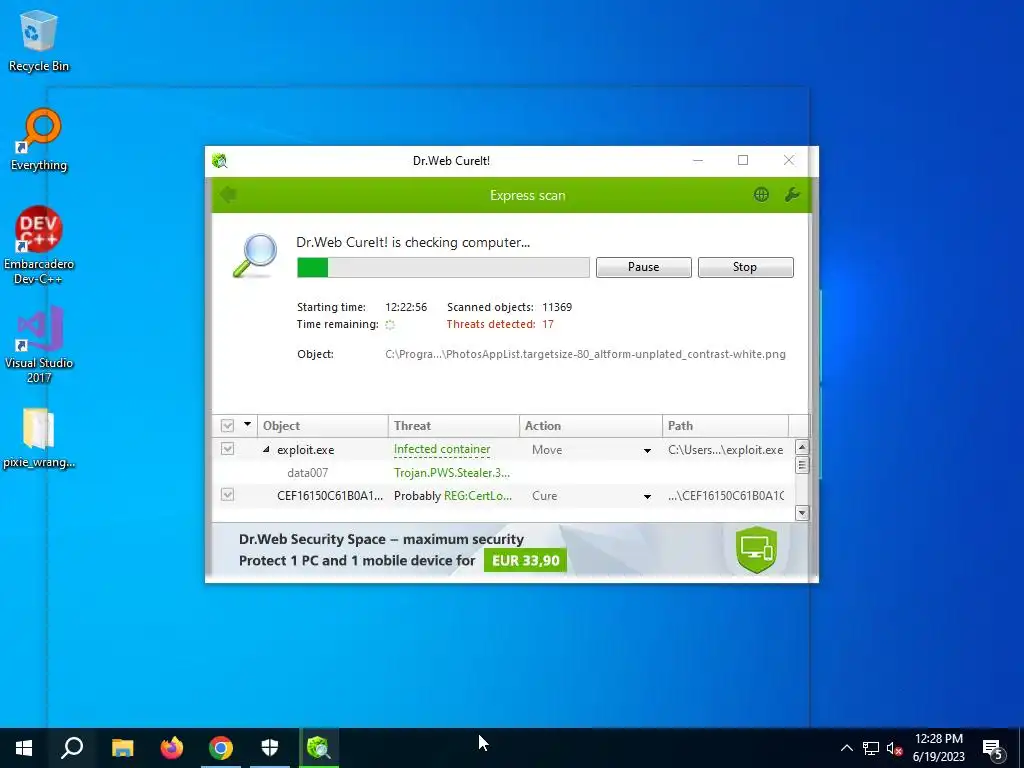1024x768 pixels.
Task: Open File Explorer from taskbar
Action: point(122,748)
